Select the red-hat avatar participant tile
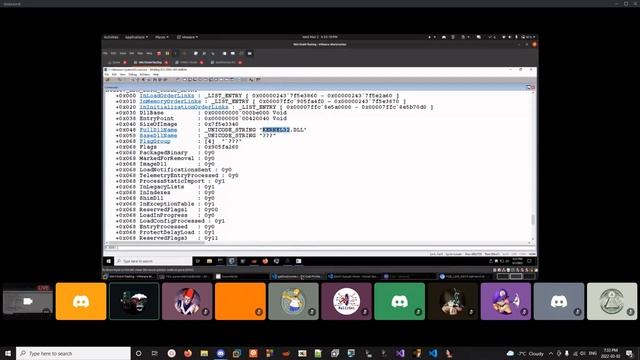This screenshot has height=360, width=640. [187, 301]
